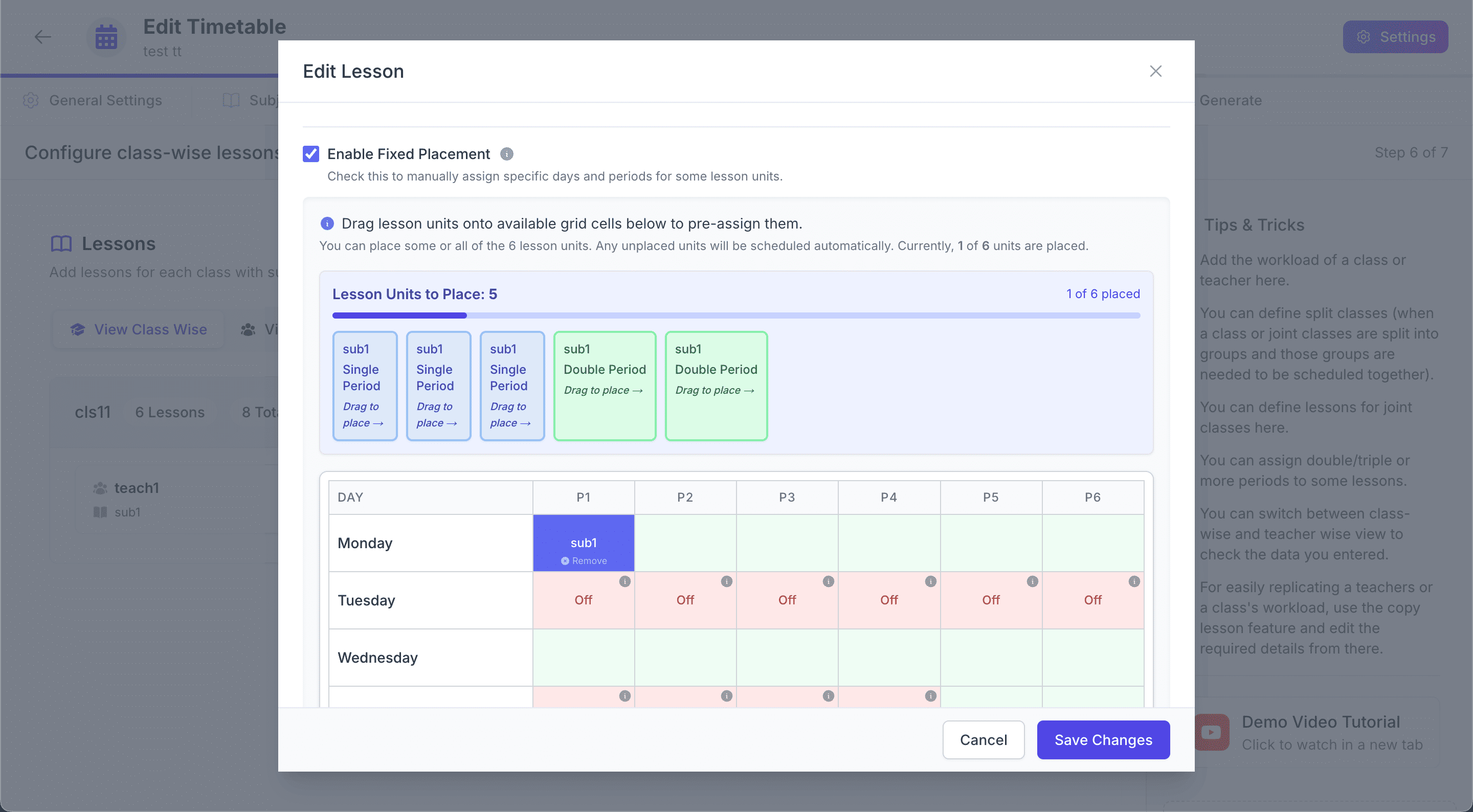Remove sub1 from Monday P1
This screenshot has width=1473, height=812.
584,561
